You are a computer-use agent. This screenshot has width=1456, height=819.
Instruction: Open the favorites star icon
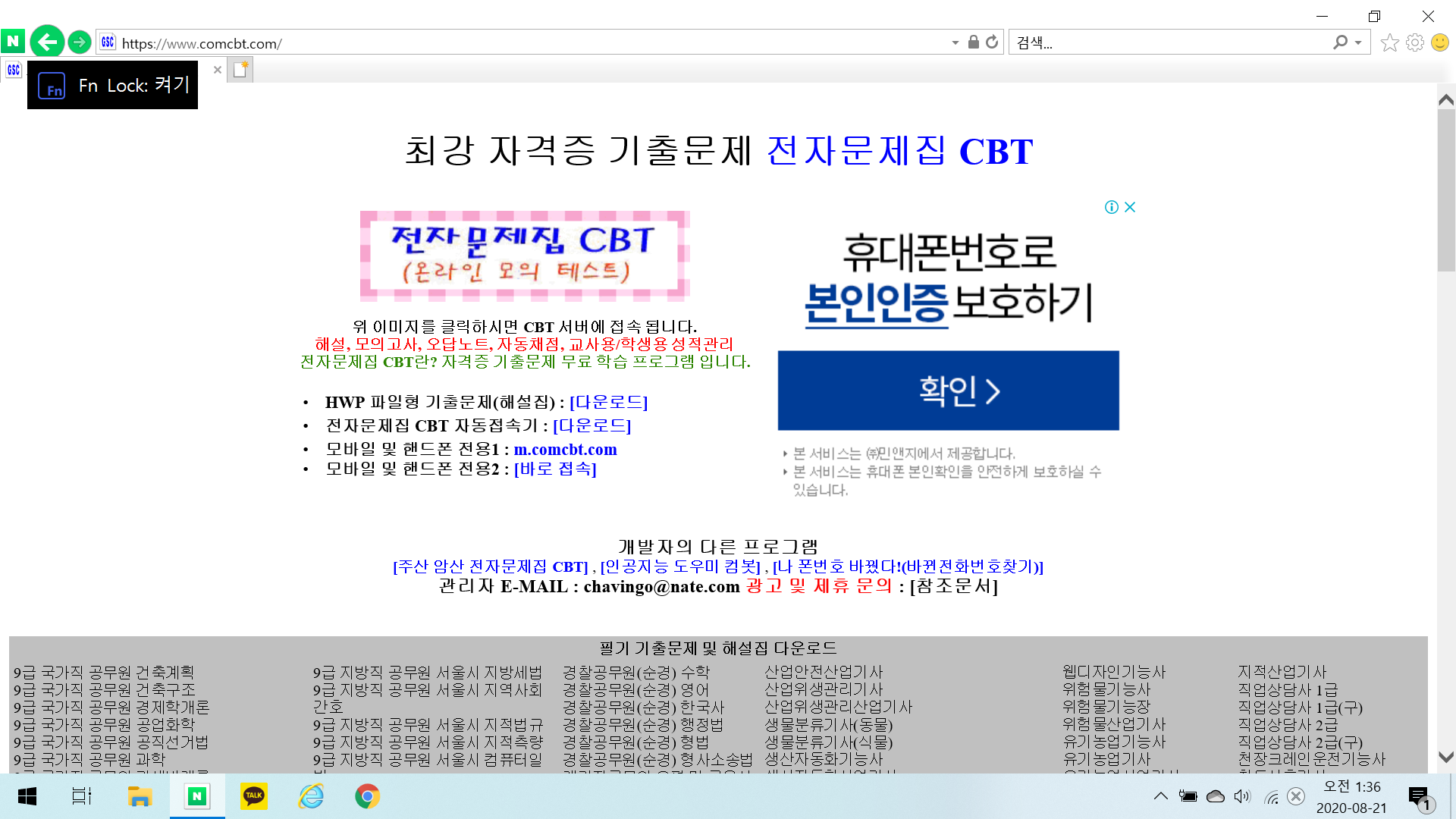click(1389, 42)
